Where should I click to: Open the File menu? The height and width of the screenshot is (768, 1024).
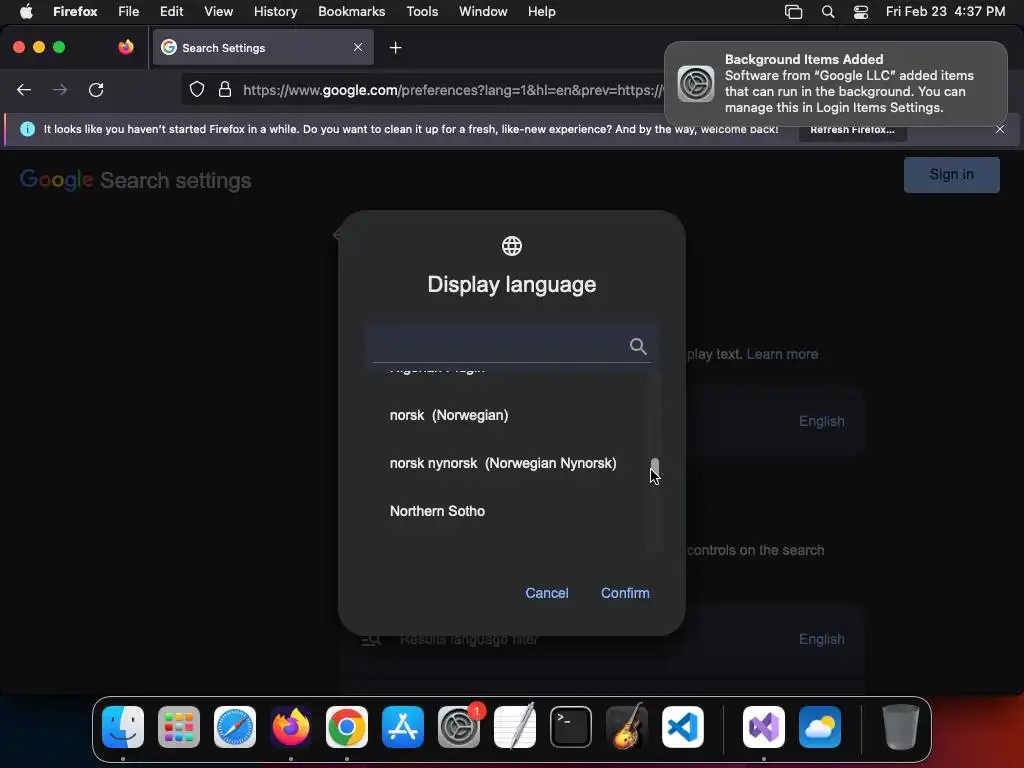(x=129, y=11)
